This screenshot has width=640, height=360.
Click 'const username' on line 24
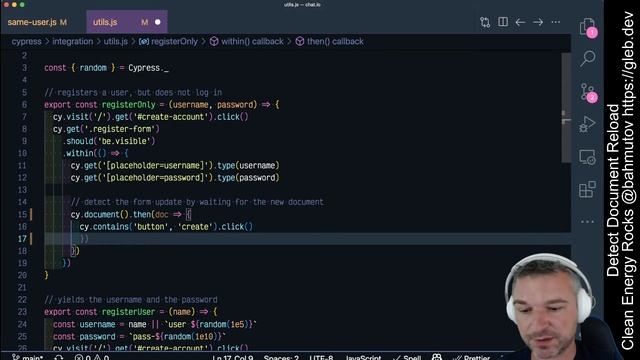[x=84, y=324]
